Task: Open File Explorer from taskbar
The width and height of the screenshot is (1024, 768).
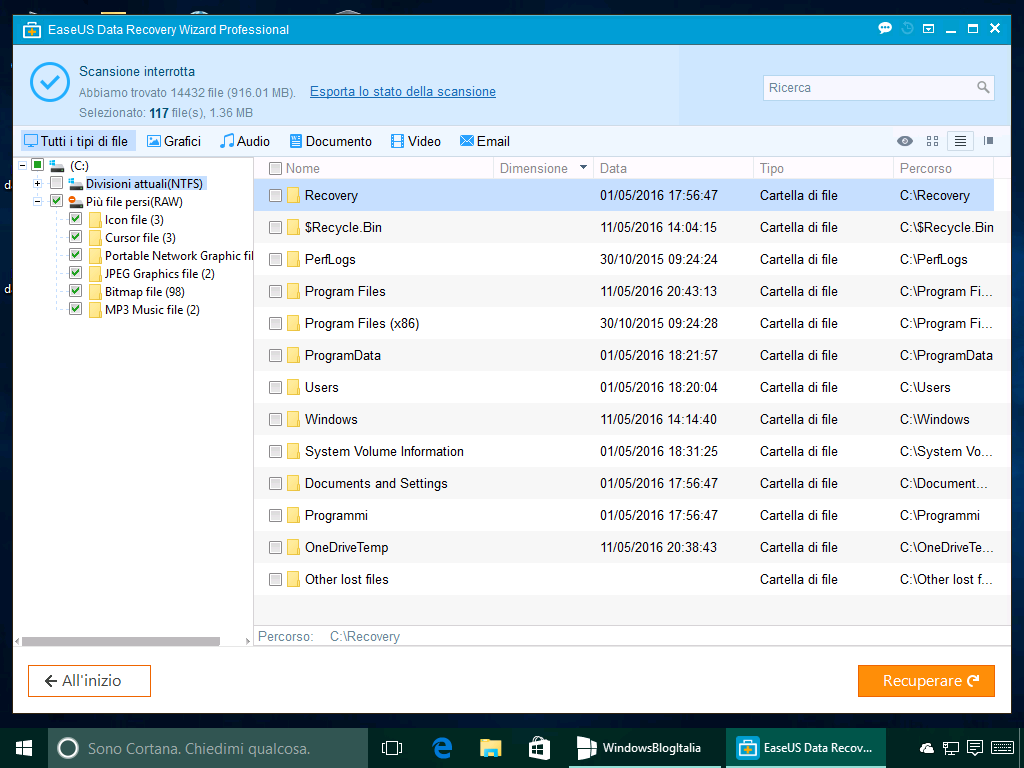Action: coord(490,748)
